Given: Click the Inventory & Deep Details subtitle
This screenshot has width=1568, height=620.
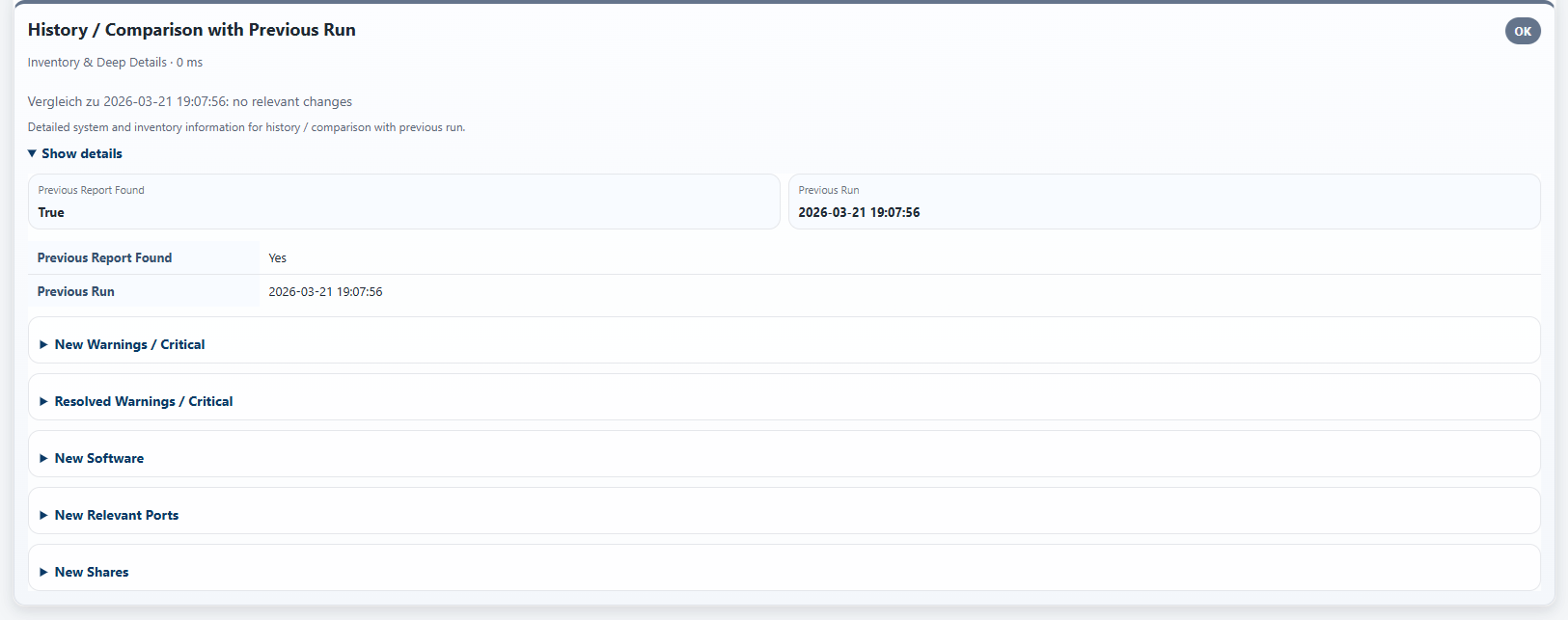Looking at the screenshot, I should click(96, 62).
